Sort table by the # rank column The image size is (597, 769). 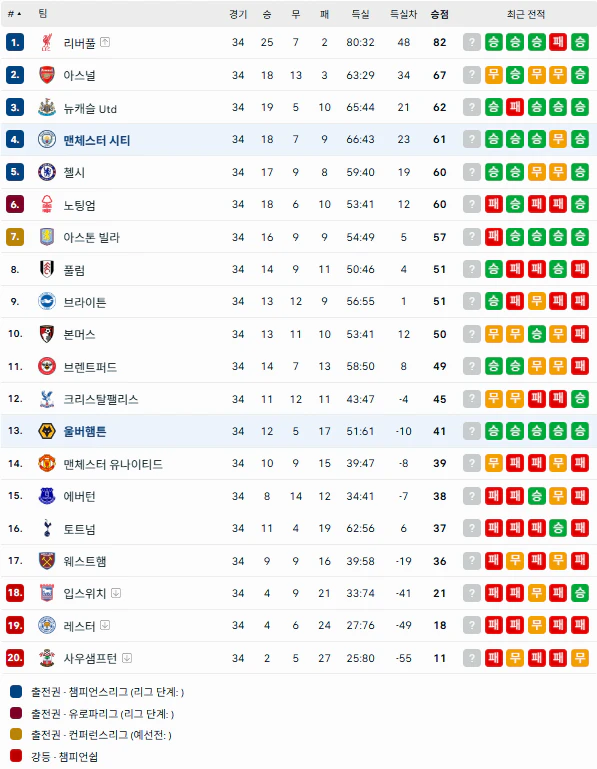click(14, 14)
